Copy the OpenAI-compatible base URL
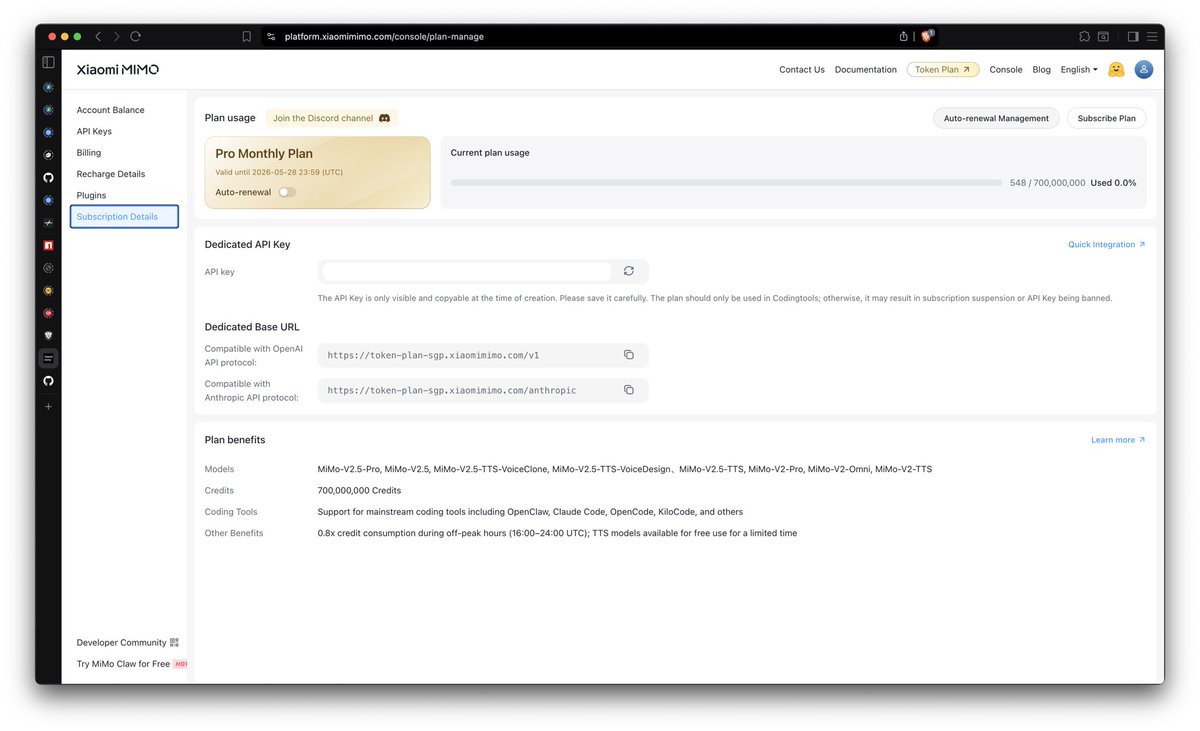1200x731 pixels. [629, 355]
